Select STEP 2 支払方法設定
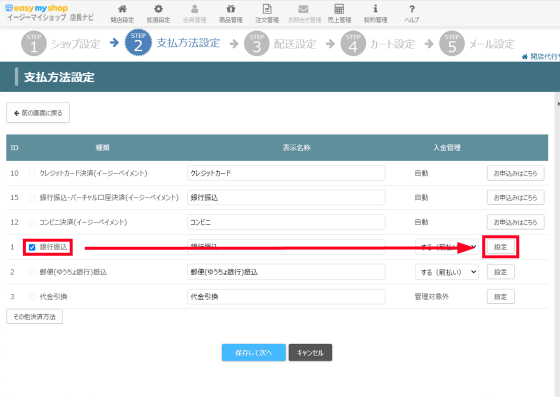This screenshot has width=560, height=397. [x=172, y=43]
